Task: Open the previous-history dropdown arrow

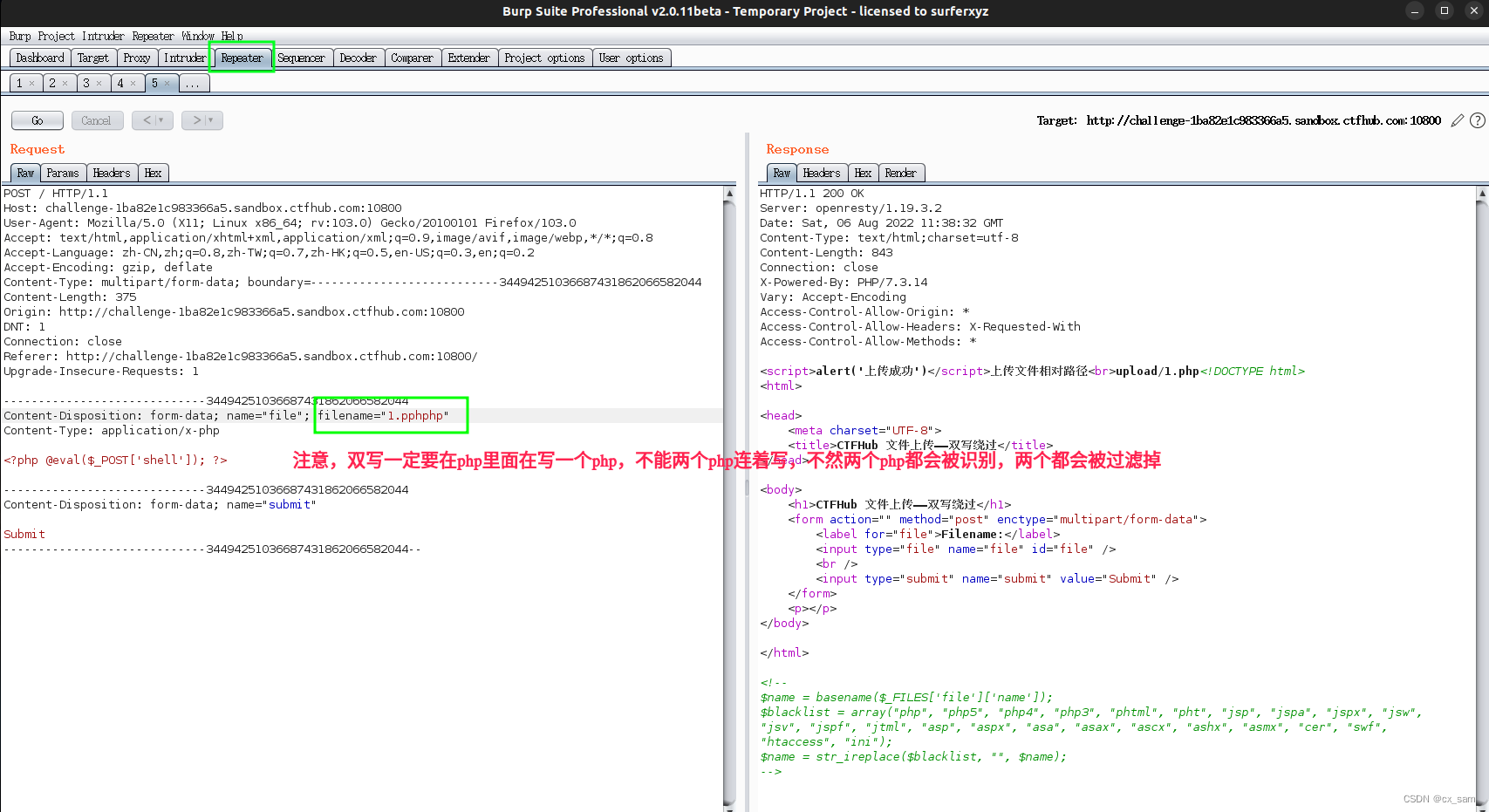Action: pos(161,120)
